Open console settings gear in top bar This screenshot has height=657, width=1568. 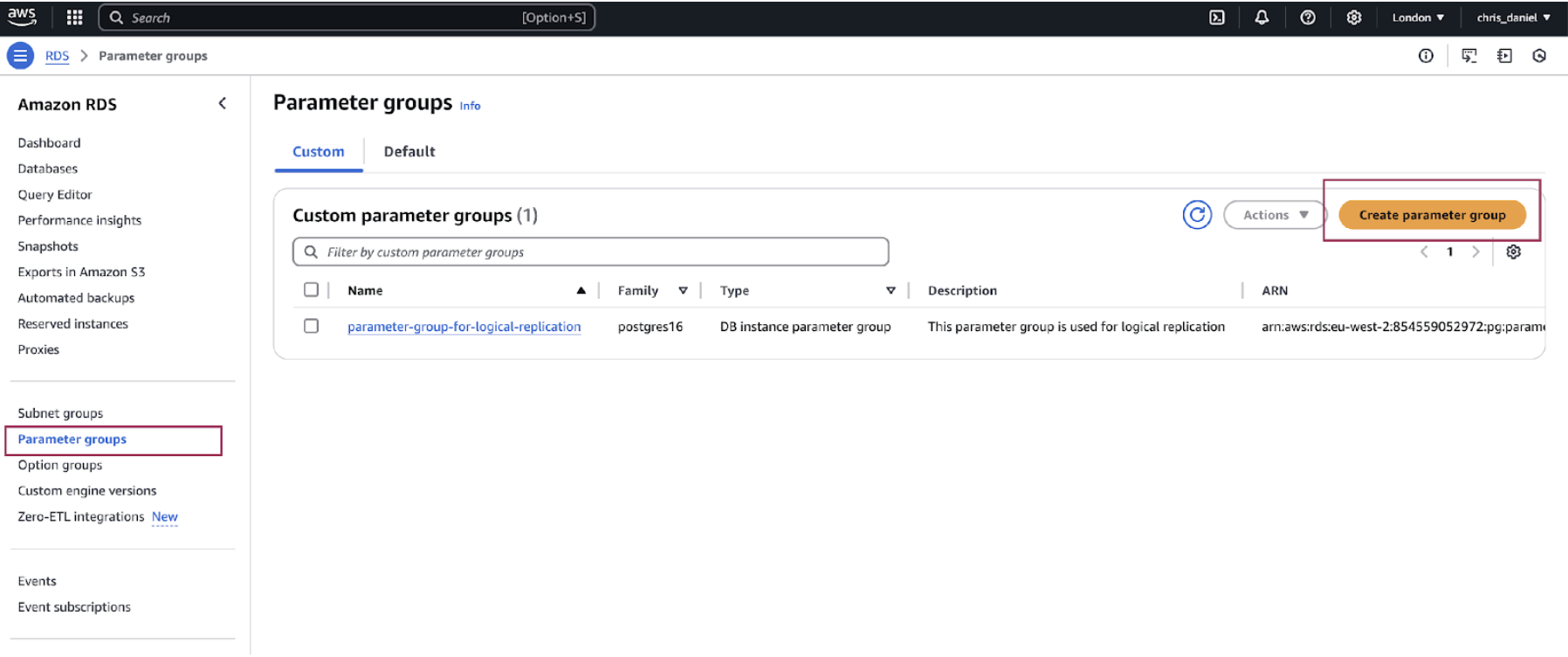[1354, 17]
